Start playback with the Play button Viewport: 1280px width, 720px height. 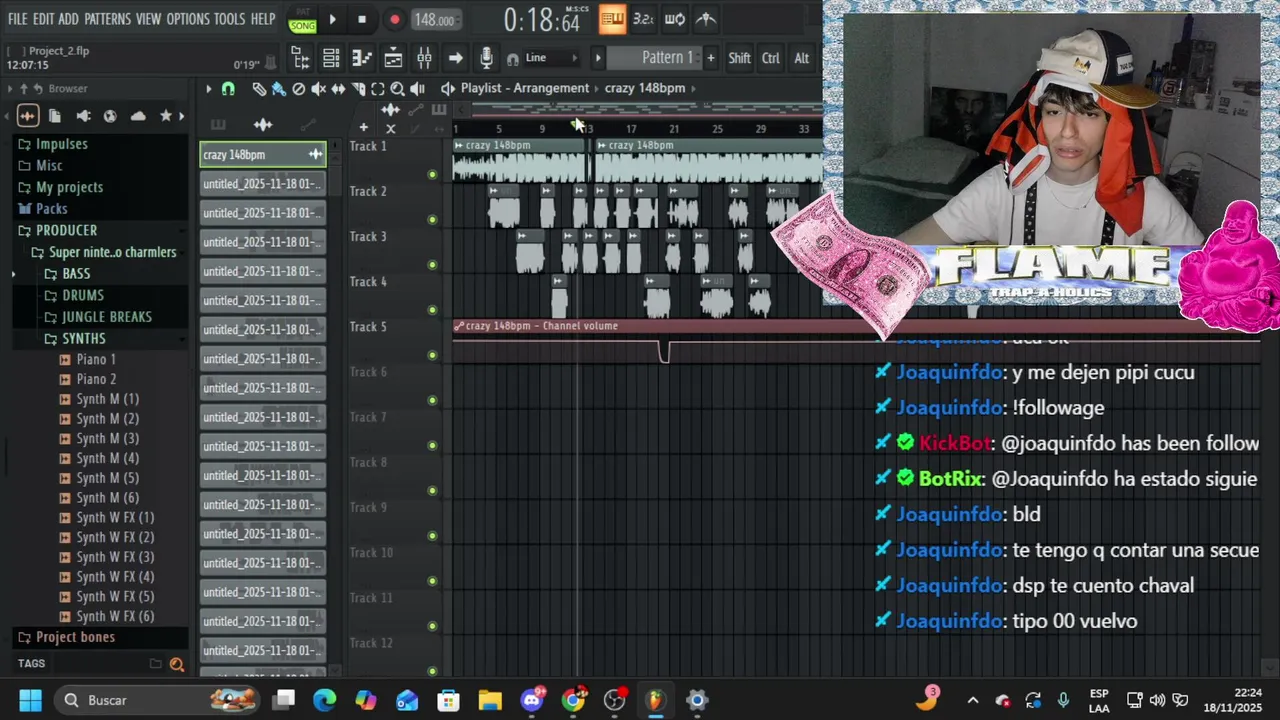pos(333,19)
